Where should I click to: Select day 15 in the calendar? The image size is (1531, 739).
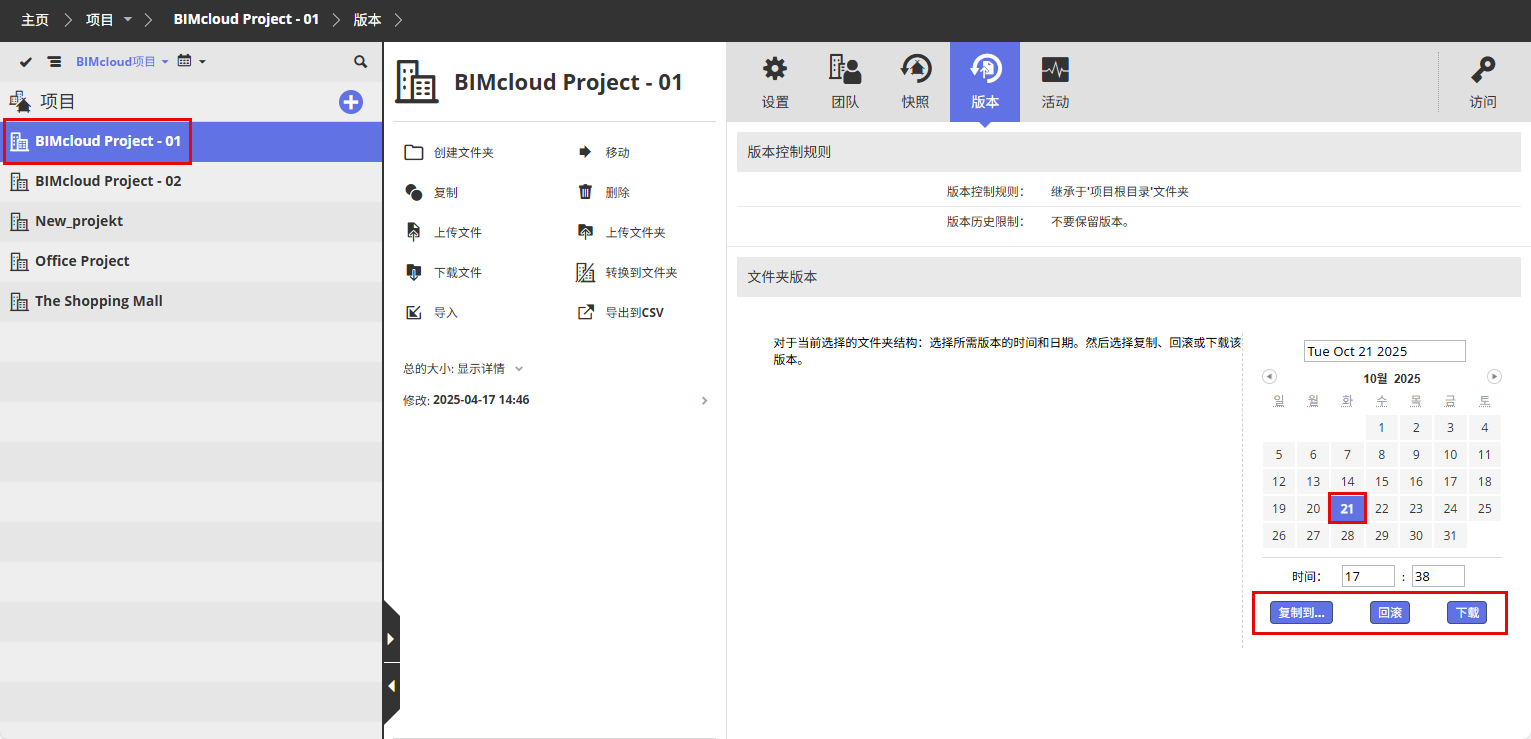tap(1381, 482)
